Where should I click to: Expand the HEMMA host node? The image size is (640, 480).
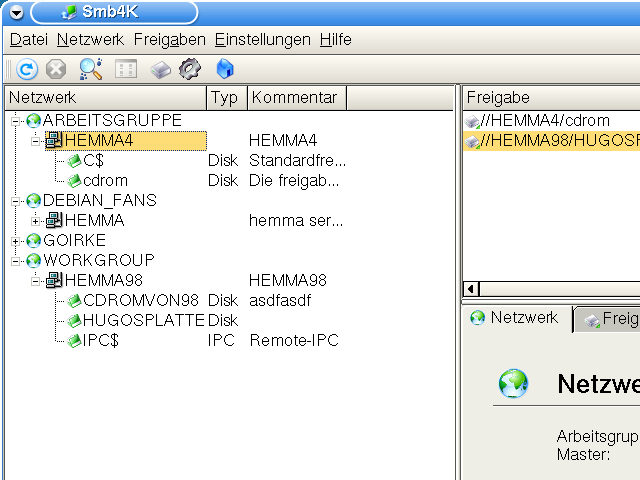(x=36, y=221)
